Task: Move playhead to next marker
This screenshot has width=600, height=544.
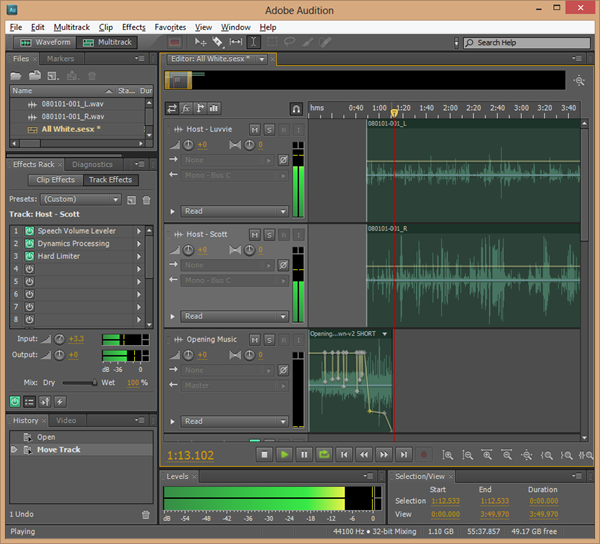Action: pos(404,454)
